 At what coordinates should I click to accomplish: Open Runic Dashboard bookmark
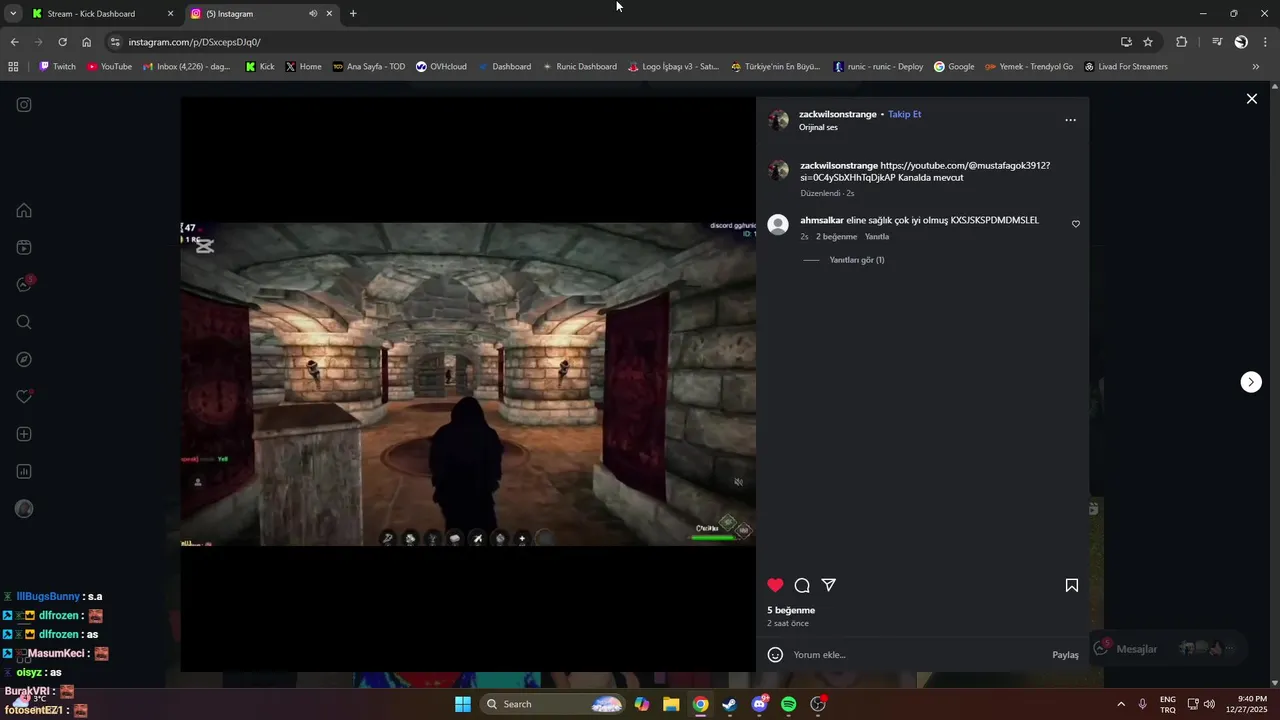(x=579, y=67)
